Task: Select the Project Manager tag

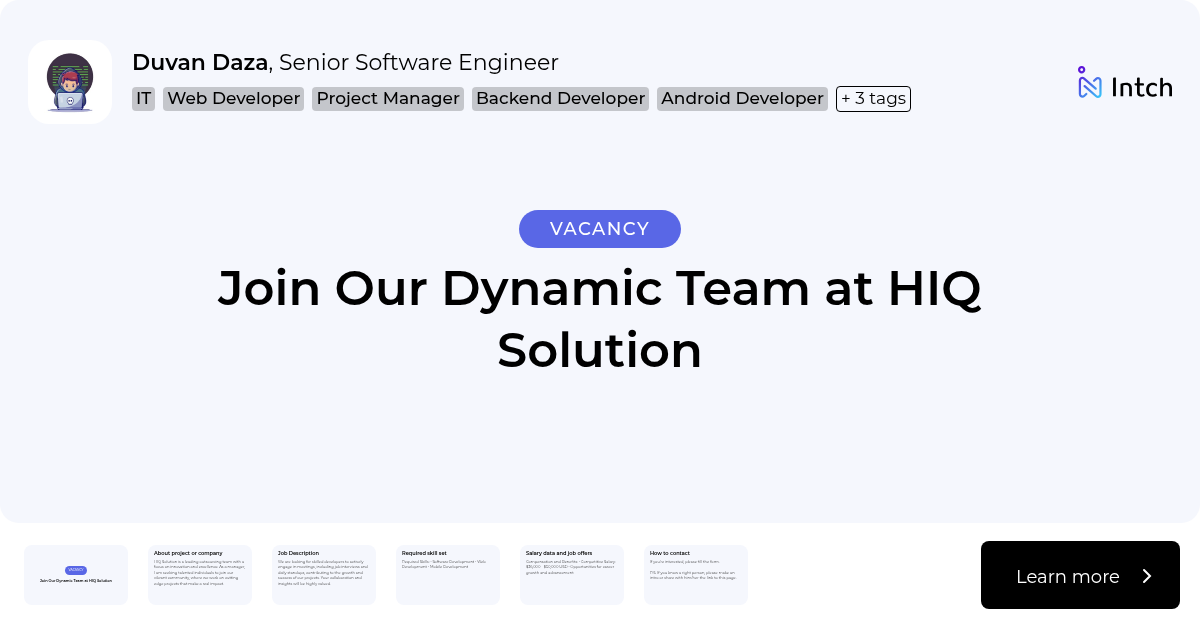Action: click(387, 98)
